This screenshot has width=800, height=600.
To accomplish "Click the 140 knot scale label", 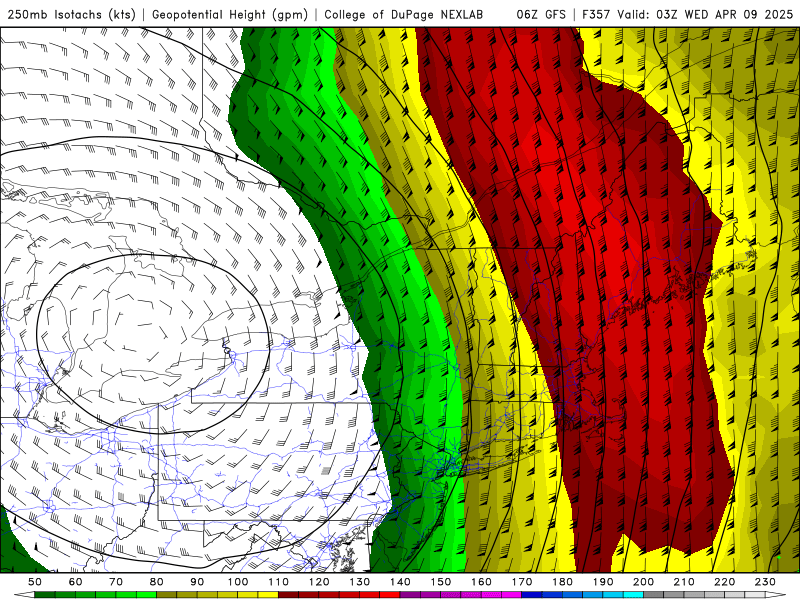I will 400,582.
